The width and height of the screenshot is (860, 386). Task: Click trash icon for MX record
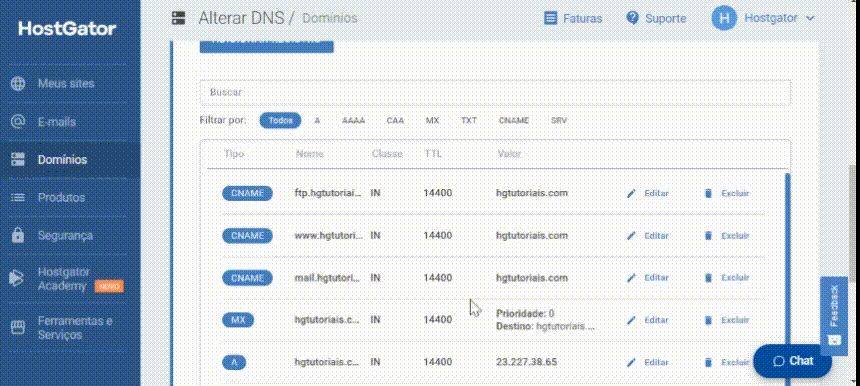click(x=708, y=320)
